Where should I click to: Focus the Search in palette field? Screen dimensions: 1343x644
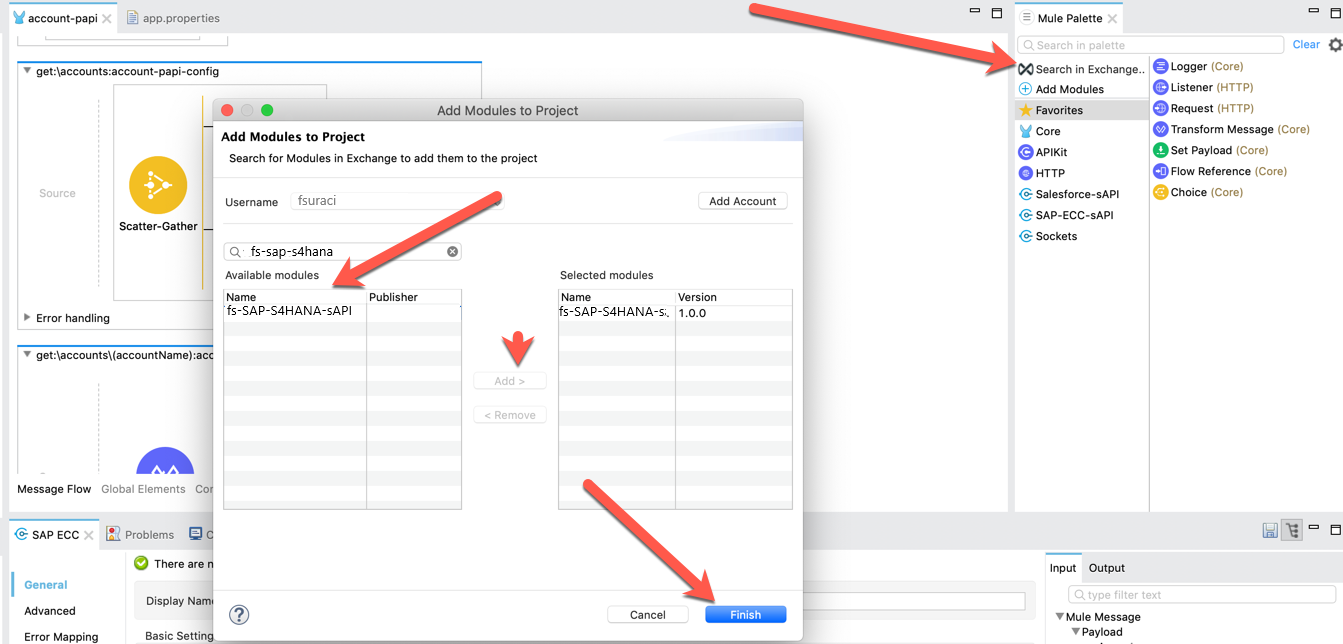point(1151,45)
